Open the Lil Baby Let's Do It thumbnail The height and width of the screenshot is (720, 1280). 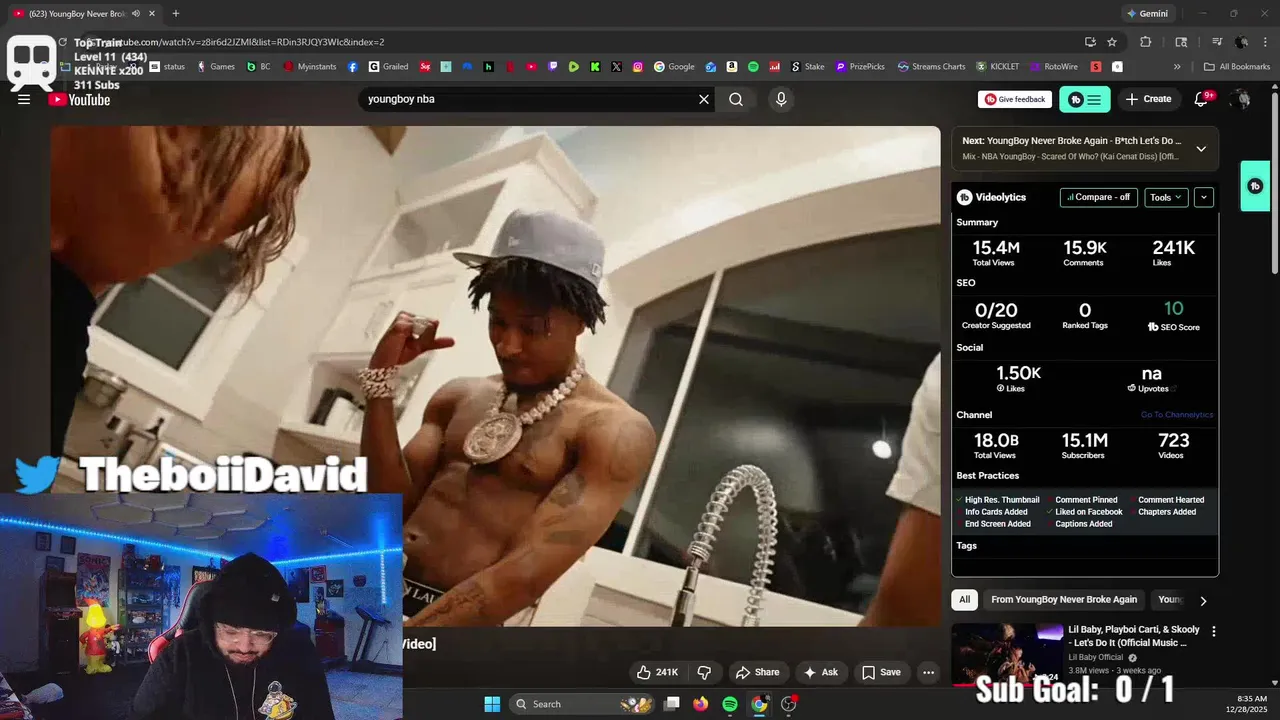pyautogui.click(x=1007, y=653)
